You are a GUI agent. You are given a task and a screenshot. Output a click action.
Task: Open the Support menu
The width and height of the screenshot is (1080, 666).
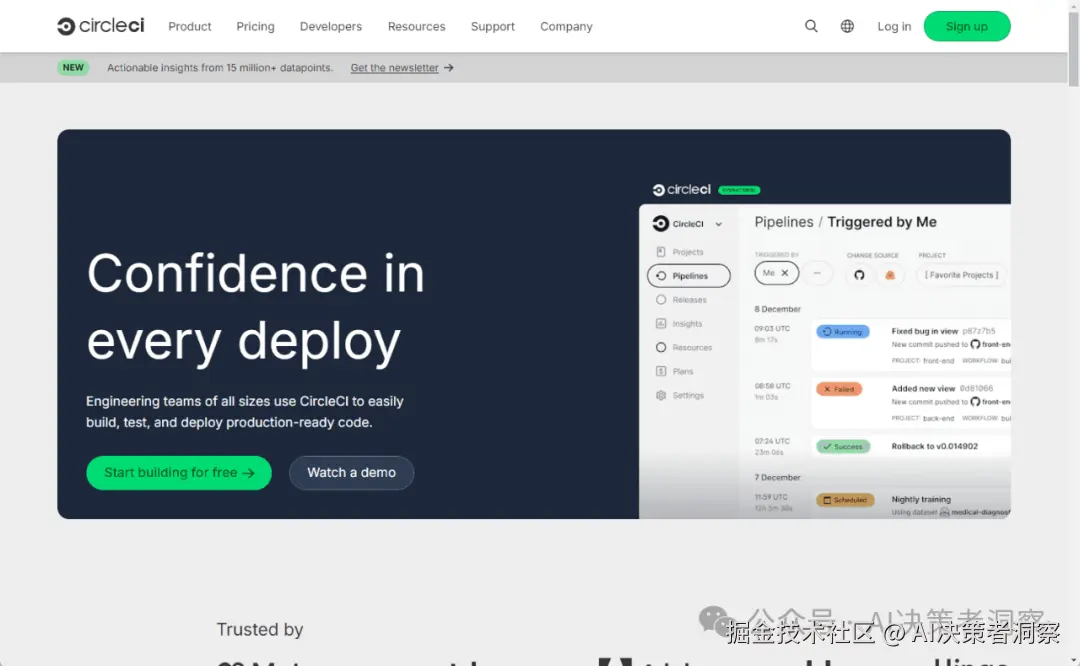492,26
